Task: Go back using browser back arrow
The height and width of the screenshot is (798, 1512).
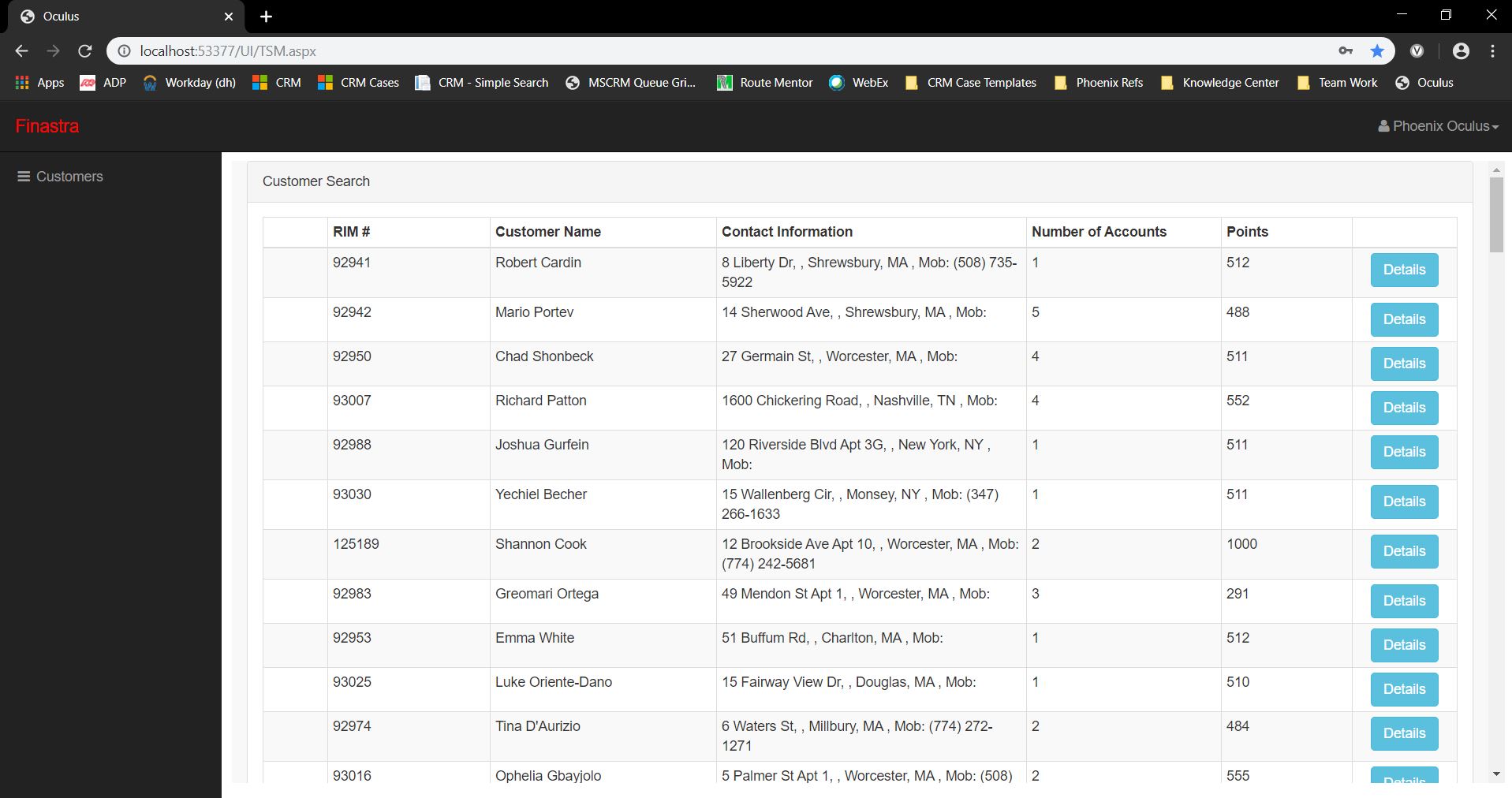Action: 21,51
